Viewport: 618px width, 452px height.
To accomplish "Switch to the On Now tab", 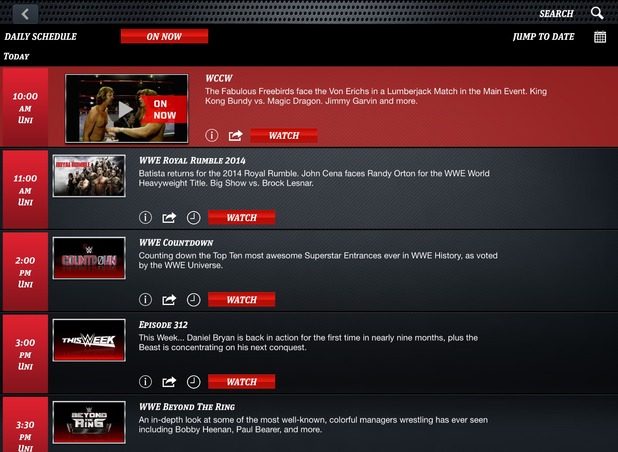I will (x=164, y=36).
